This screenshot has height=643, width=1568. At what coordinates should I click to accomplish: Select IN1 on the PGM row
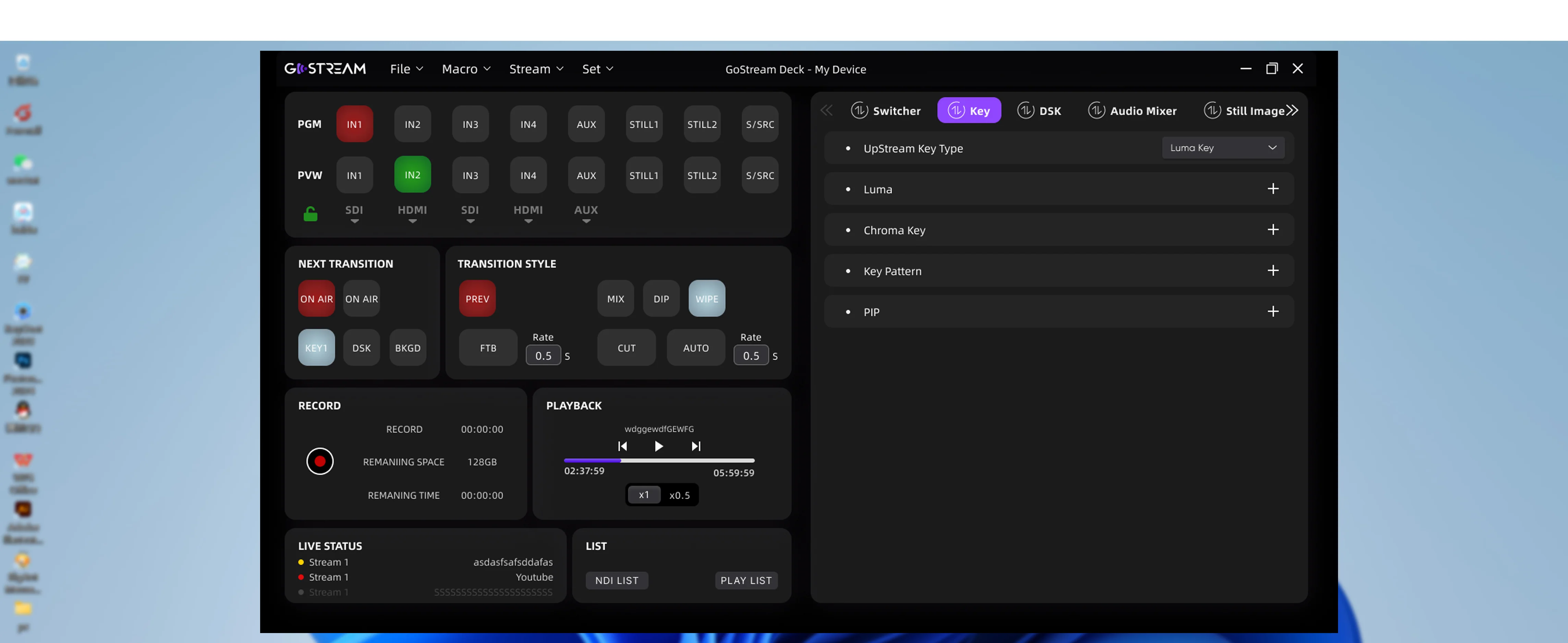click(x=354, y=123)
